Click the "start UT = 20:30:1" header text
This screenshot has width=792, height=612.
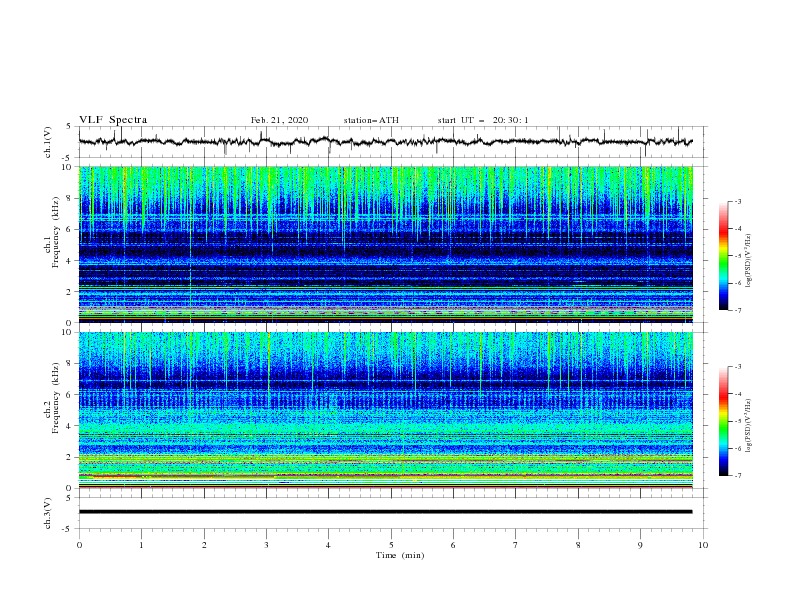tap(483, 120)
